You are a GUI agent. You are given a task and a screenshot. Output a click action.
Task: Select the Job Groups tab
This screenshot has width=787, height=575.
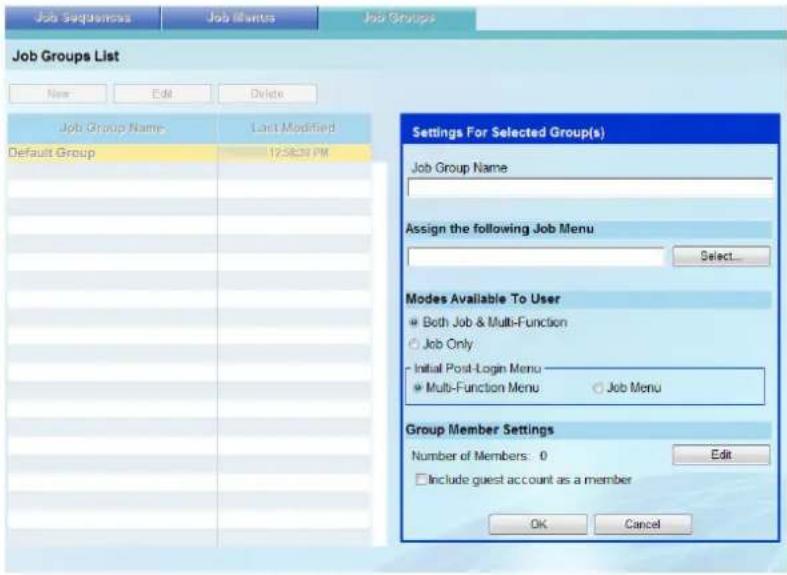point(398,19)
